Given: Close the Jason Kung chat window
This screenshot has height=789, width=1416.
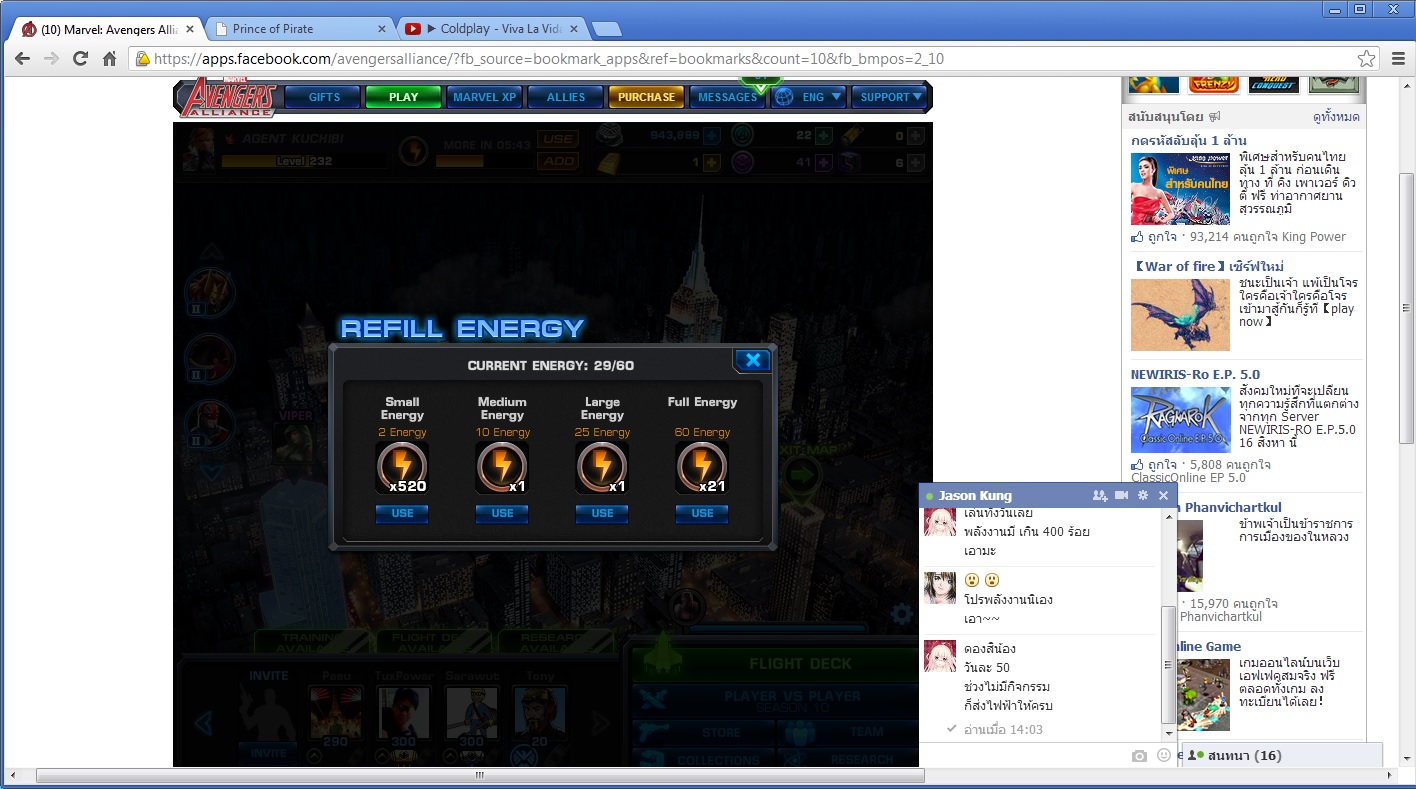Looking at the screenshot, I should click(x=1163, y=496).
